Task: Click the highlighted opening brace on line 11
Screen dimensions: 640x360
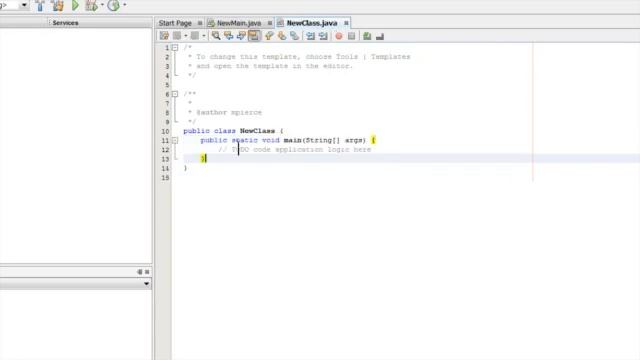Action: pos(373,140)
